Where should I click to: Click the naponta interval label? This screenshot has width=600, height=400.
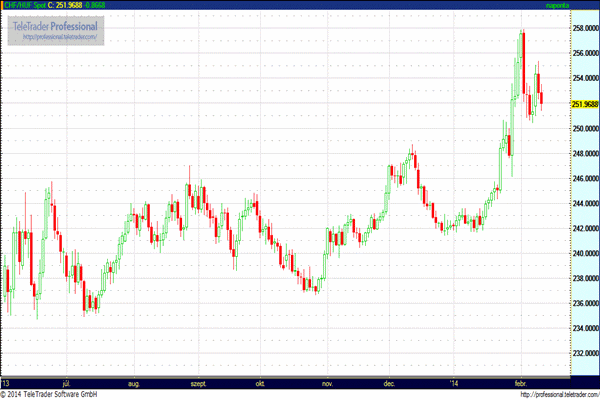557,5
